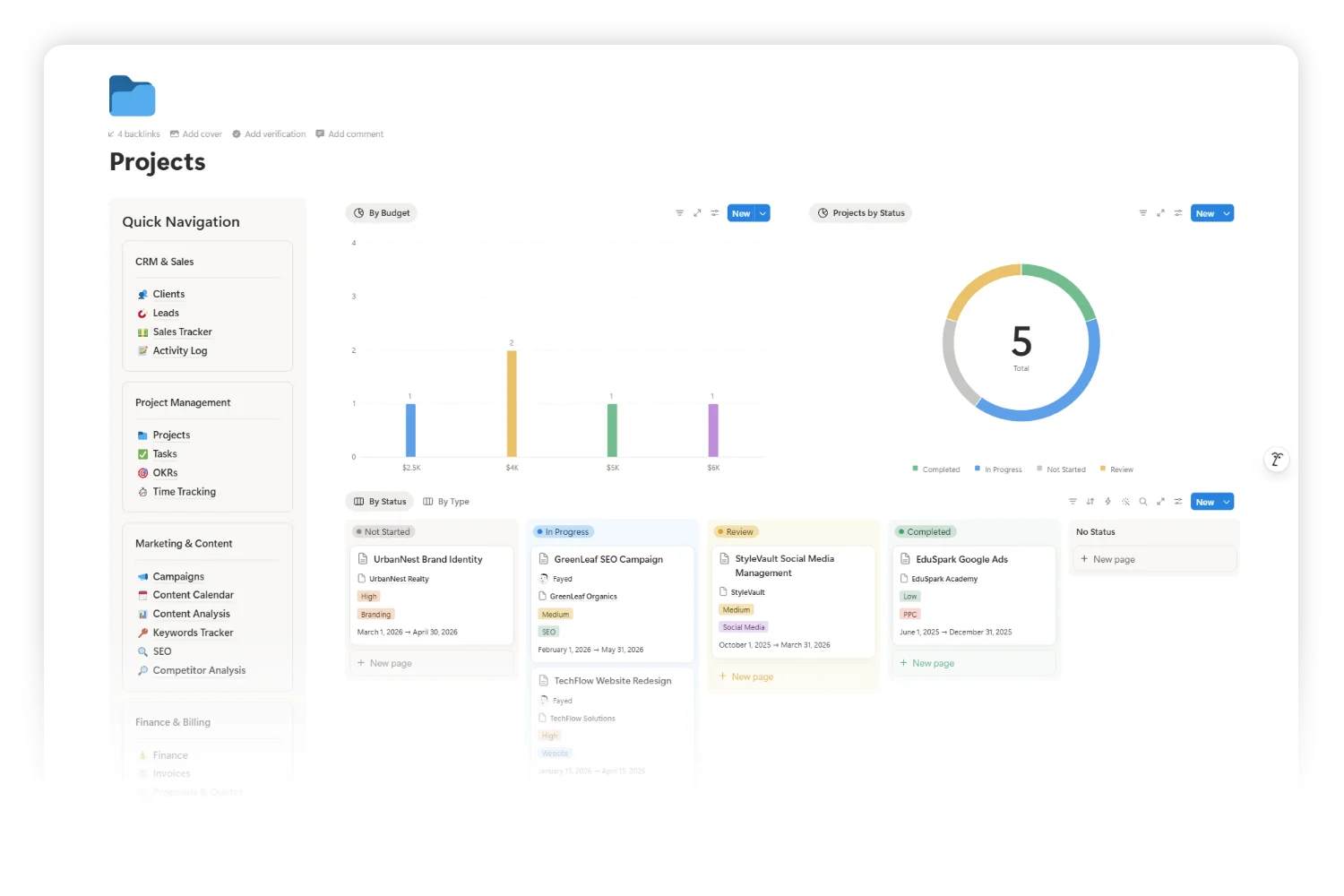Click the blue folder page icon

(133, 96)
